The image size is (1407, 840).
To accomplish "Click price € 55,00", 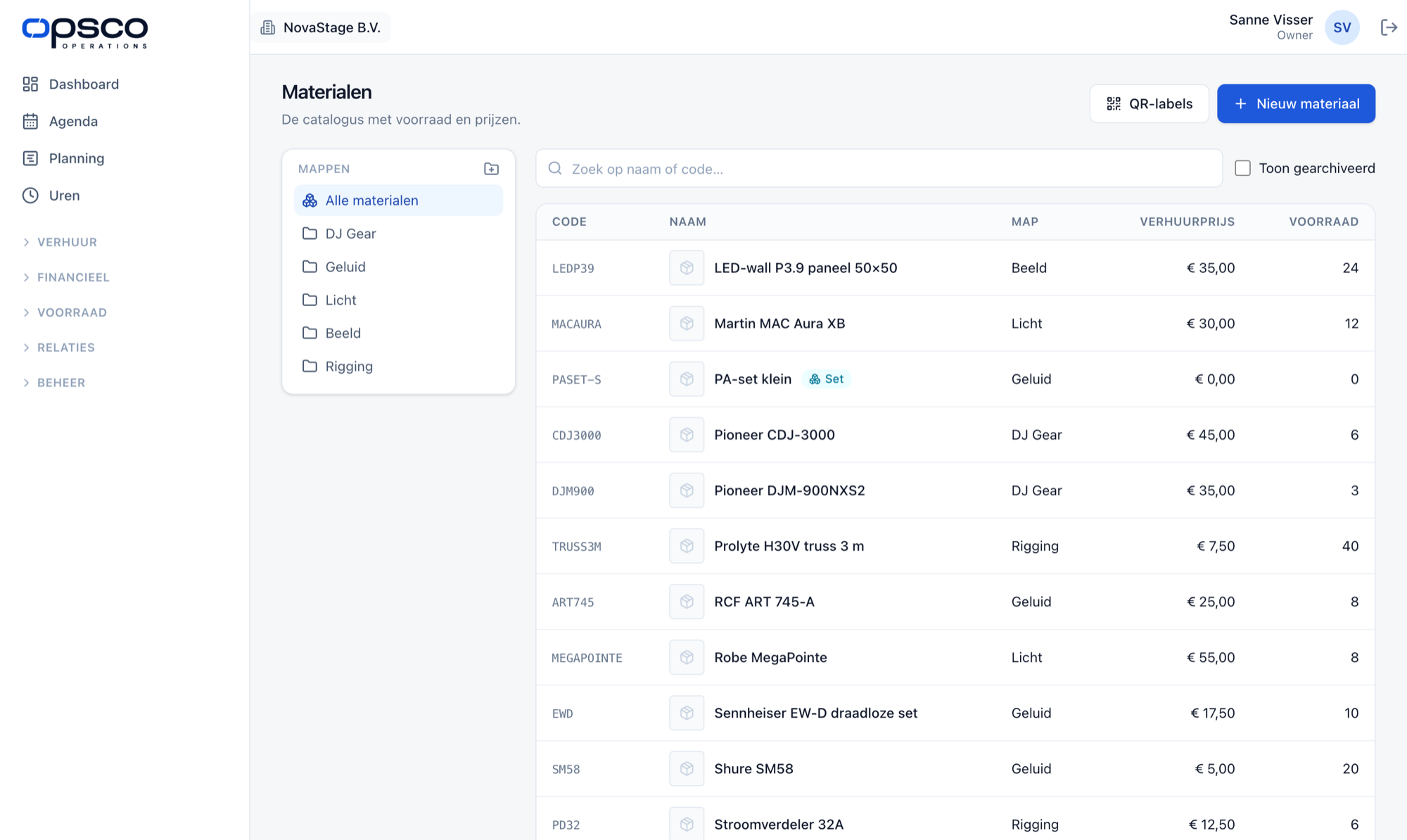I will [x=1211, y=657].
